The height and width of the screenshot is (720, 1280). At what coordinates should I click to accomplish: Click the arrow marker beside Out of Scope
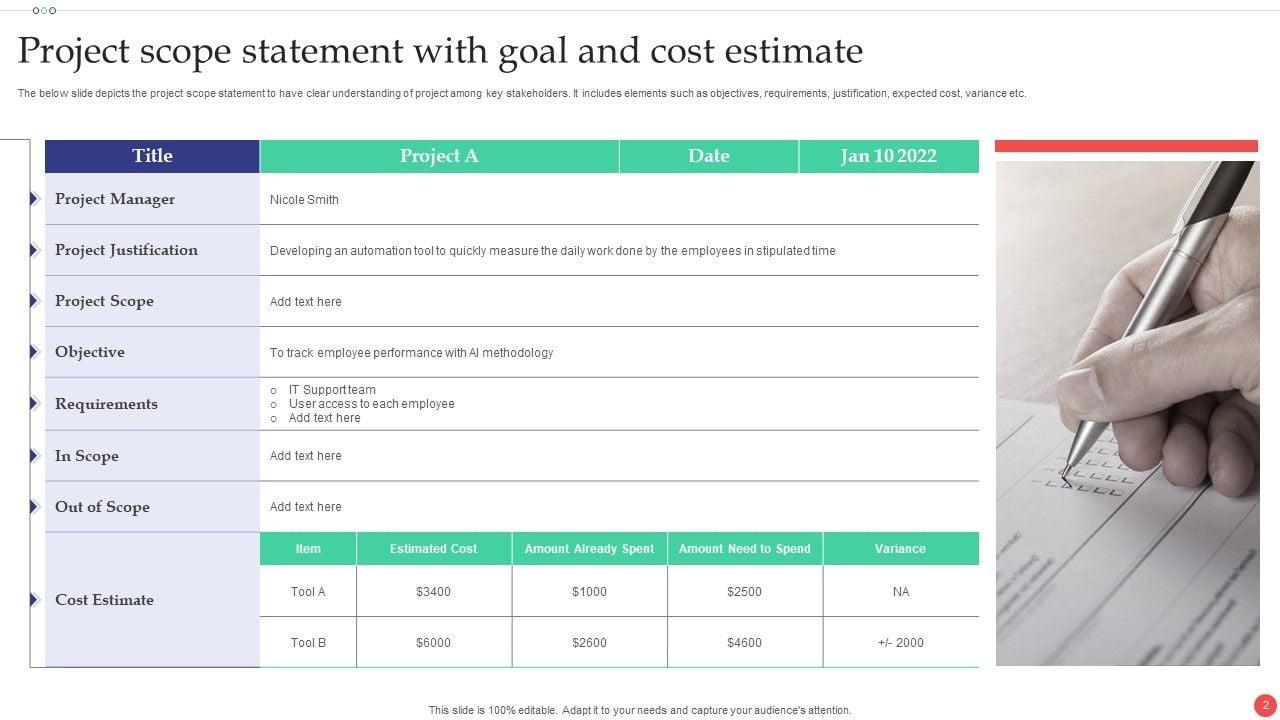point(34,507)
